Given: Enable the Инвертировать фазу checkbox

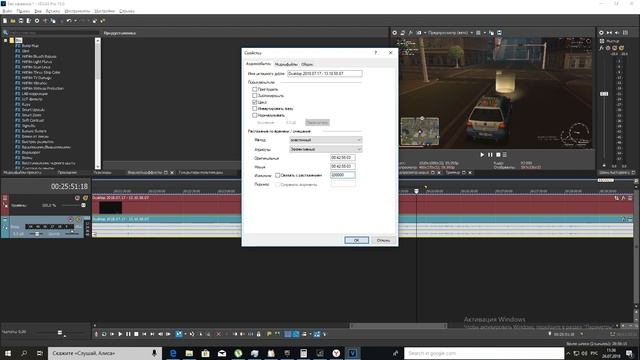Looking at the screenshot, I should click(255, 109).
